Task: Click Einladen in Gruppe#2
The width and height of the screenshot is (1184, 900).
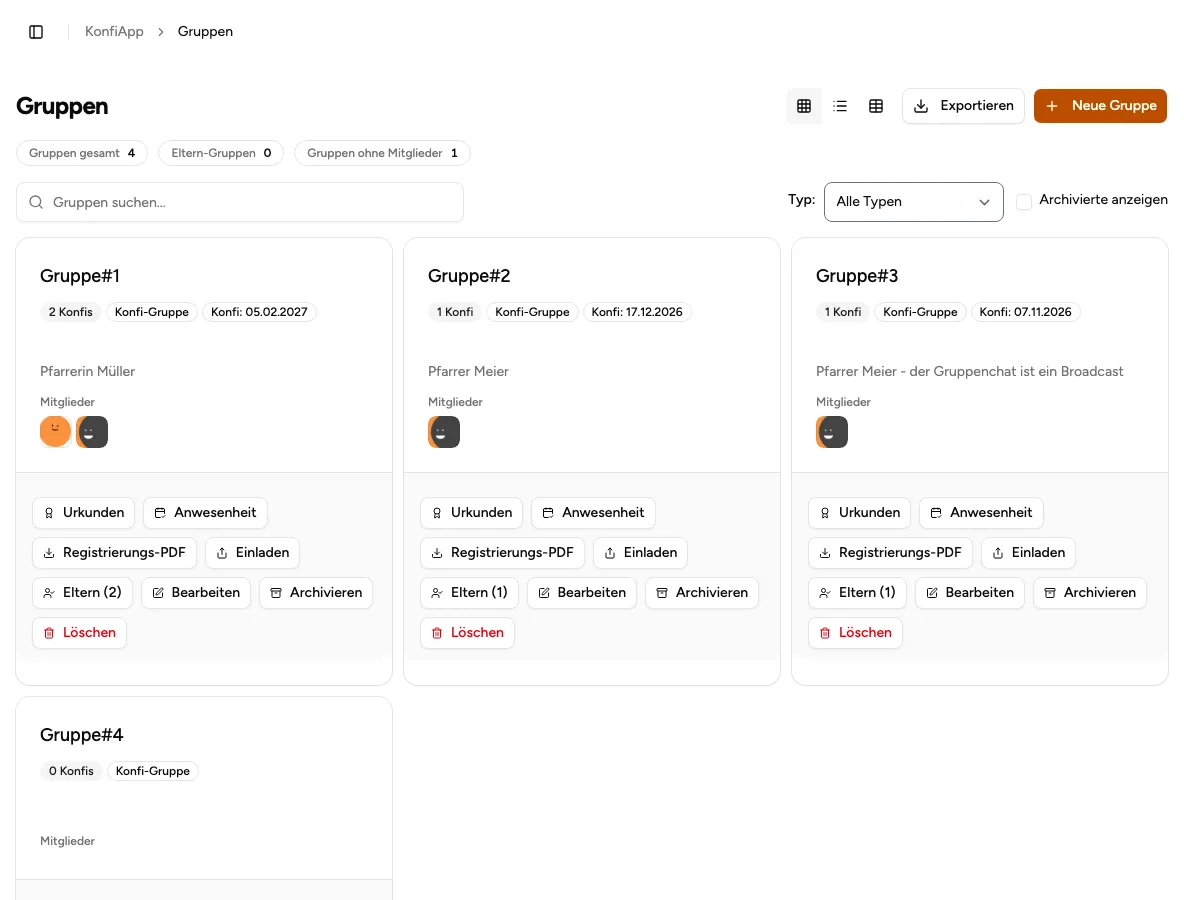Action: 641,553
